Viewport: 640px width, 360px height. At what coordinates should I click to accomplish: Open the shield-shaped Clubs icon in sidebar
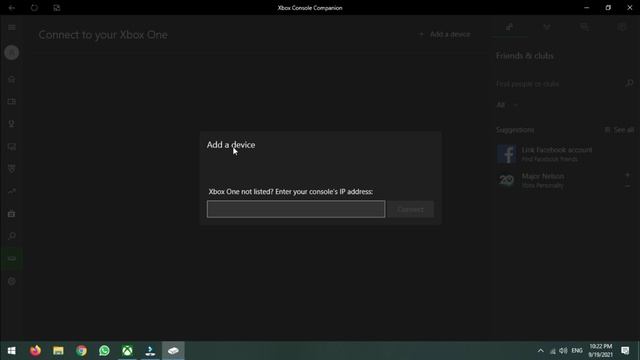coord(11,169)
